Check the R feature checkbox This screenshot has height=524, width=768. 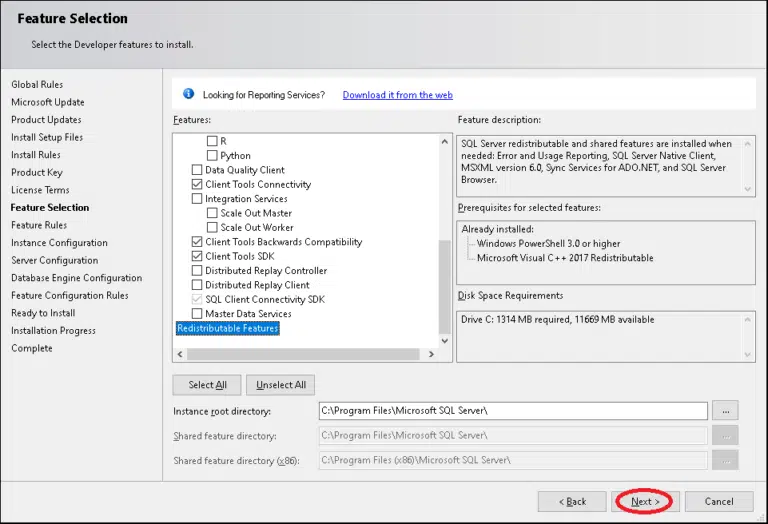212,141
